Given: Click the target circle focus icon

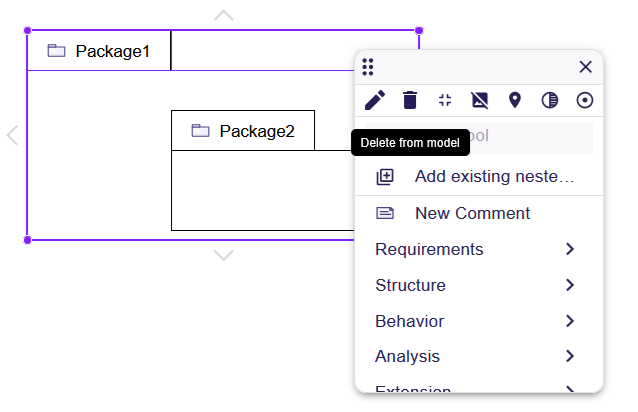Looking at the screenshot, I should pos(585,100).
